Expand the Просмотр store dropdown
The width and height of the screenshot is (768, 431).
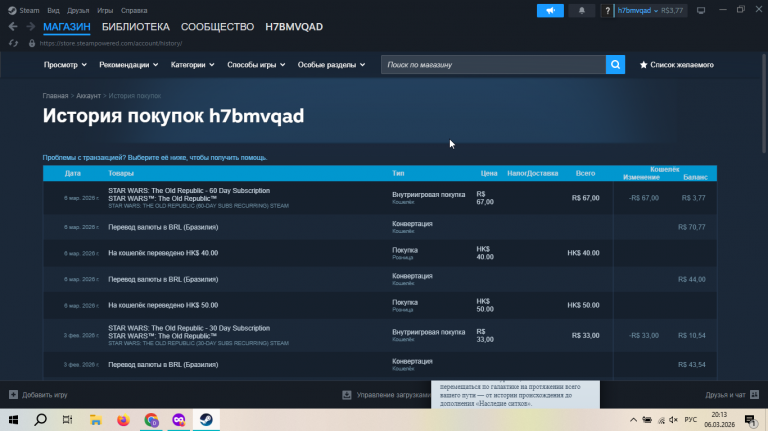[x=65, y=65]
